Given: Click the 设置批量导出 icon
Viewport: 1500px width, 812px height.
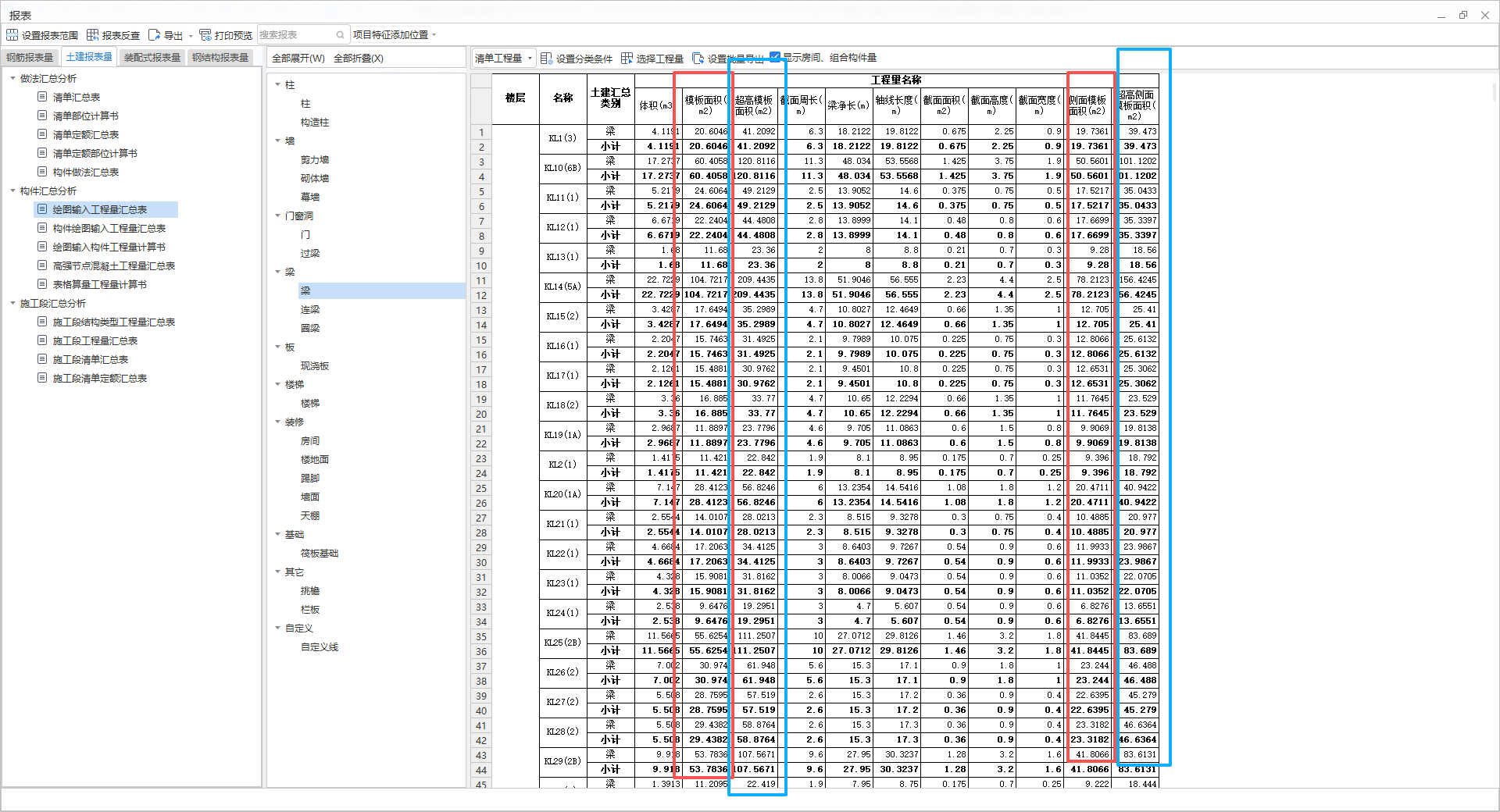Looking at the screenshot, I should pos(698,59).
